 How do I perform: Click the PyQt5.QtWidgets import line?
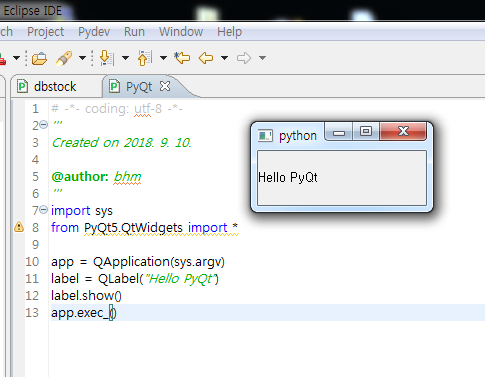pyautogui.click(x=145, y=228)
